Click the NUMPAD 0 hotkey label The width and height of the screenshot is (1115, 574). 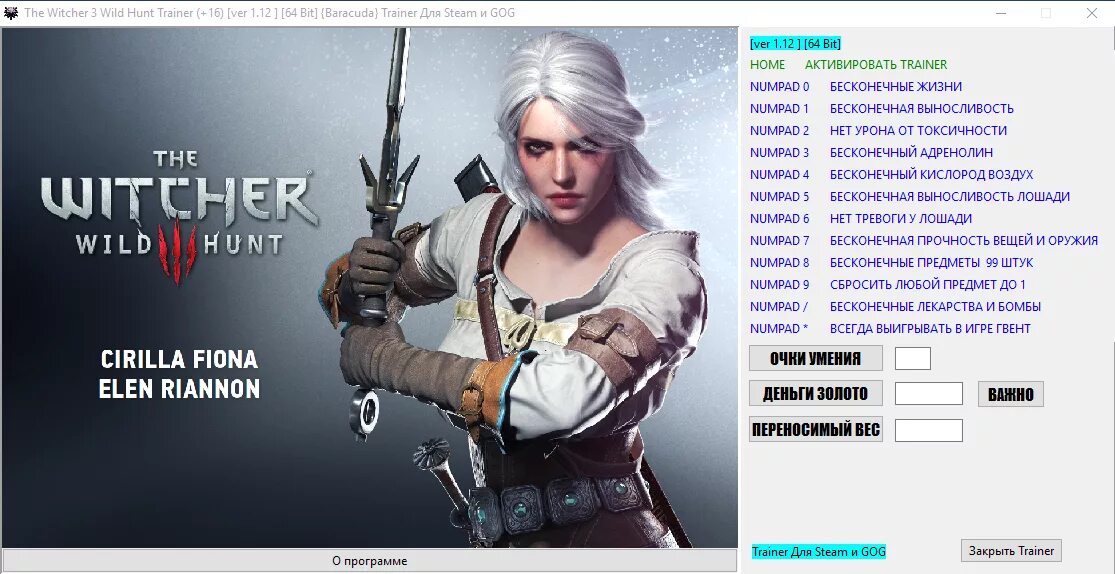click(779, 87)
